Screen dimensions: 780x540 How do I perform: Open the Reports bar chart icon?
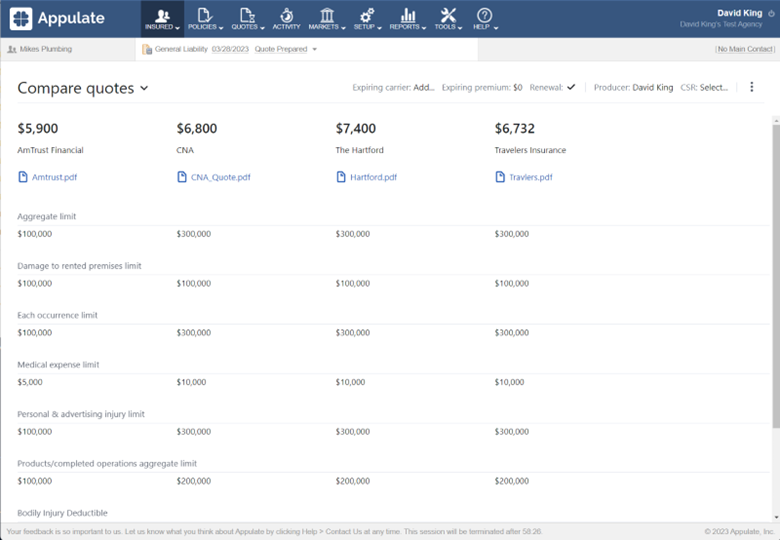coord(408,15)
